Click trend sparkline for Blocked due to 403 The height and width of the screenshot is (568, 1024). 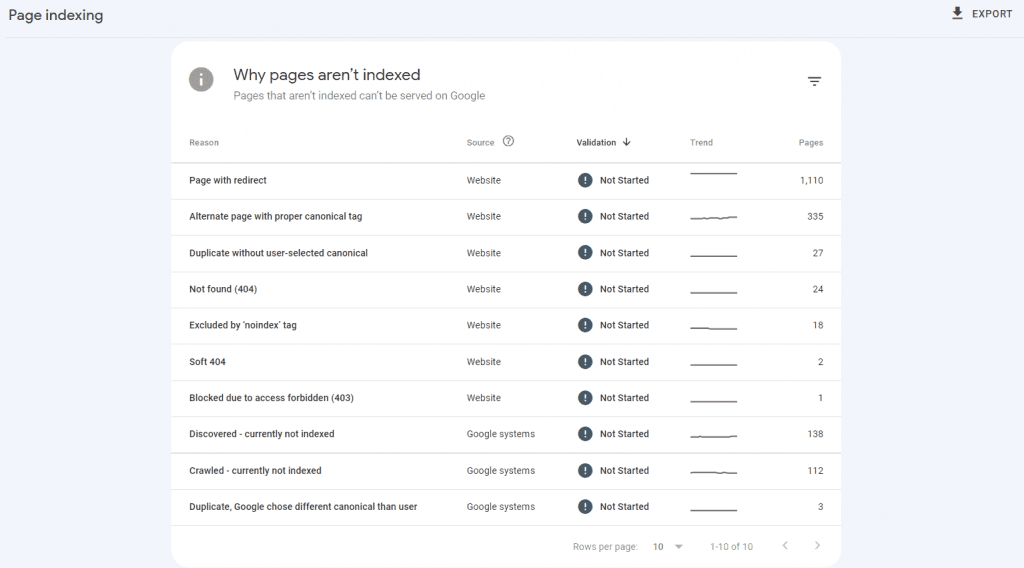tap(713, 399)
